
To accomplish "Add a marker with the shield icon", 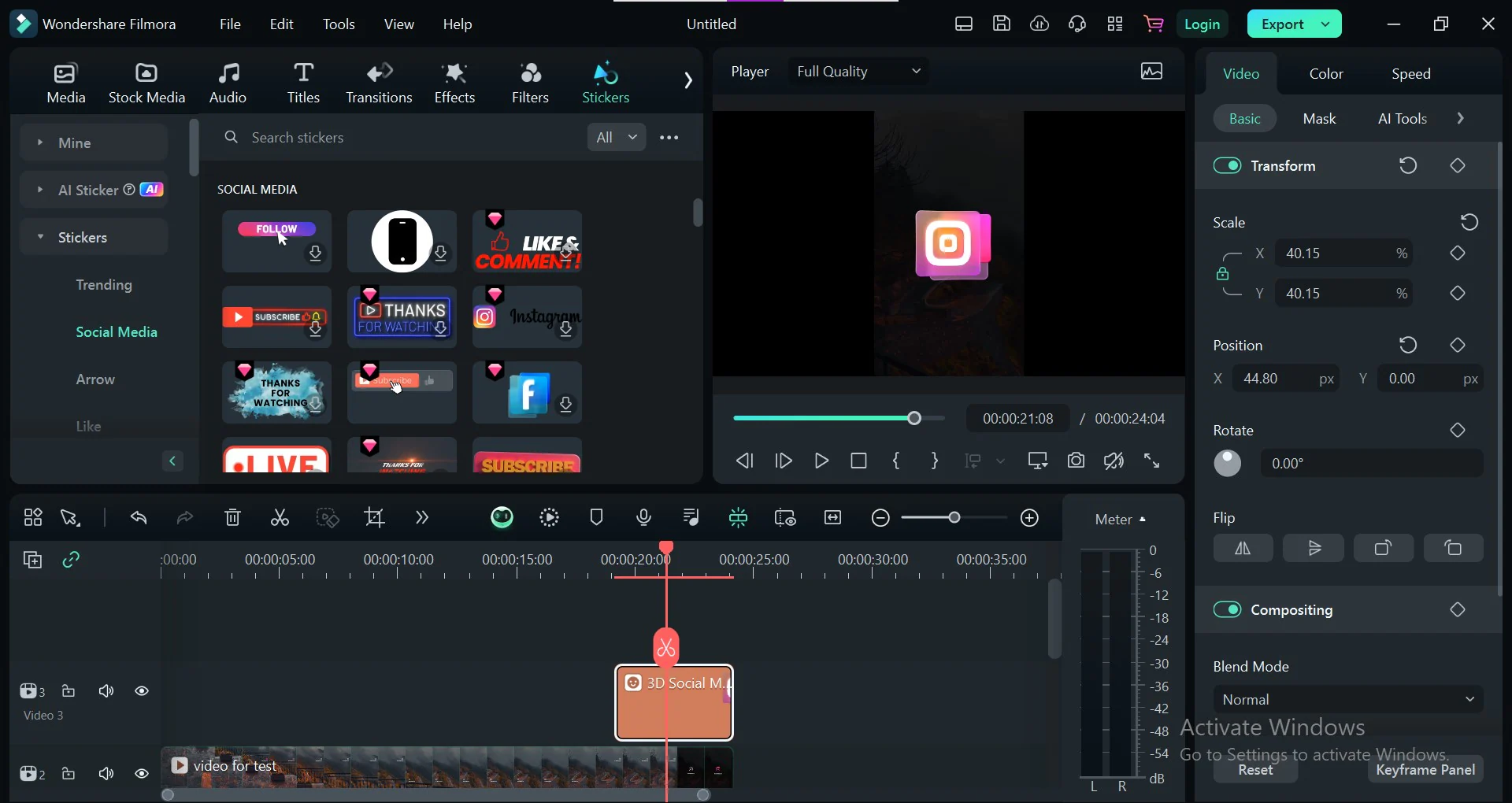I will click(x=596, y=518).
